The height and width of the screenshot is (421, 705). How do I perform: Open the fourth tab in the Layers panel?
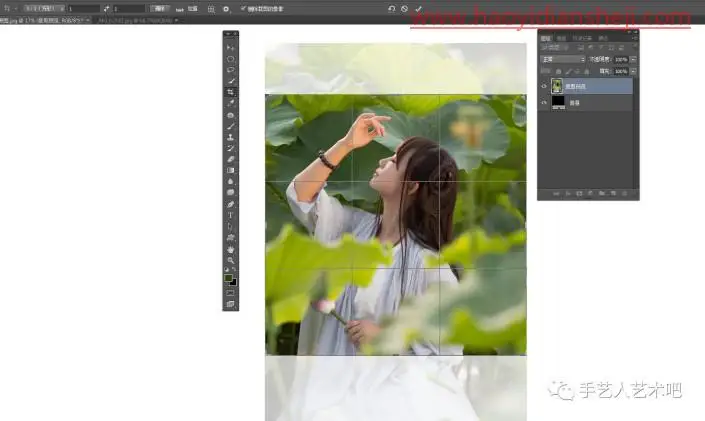[x=603, y=38]
